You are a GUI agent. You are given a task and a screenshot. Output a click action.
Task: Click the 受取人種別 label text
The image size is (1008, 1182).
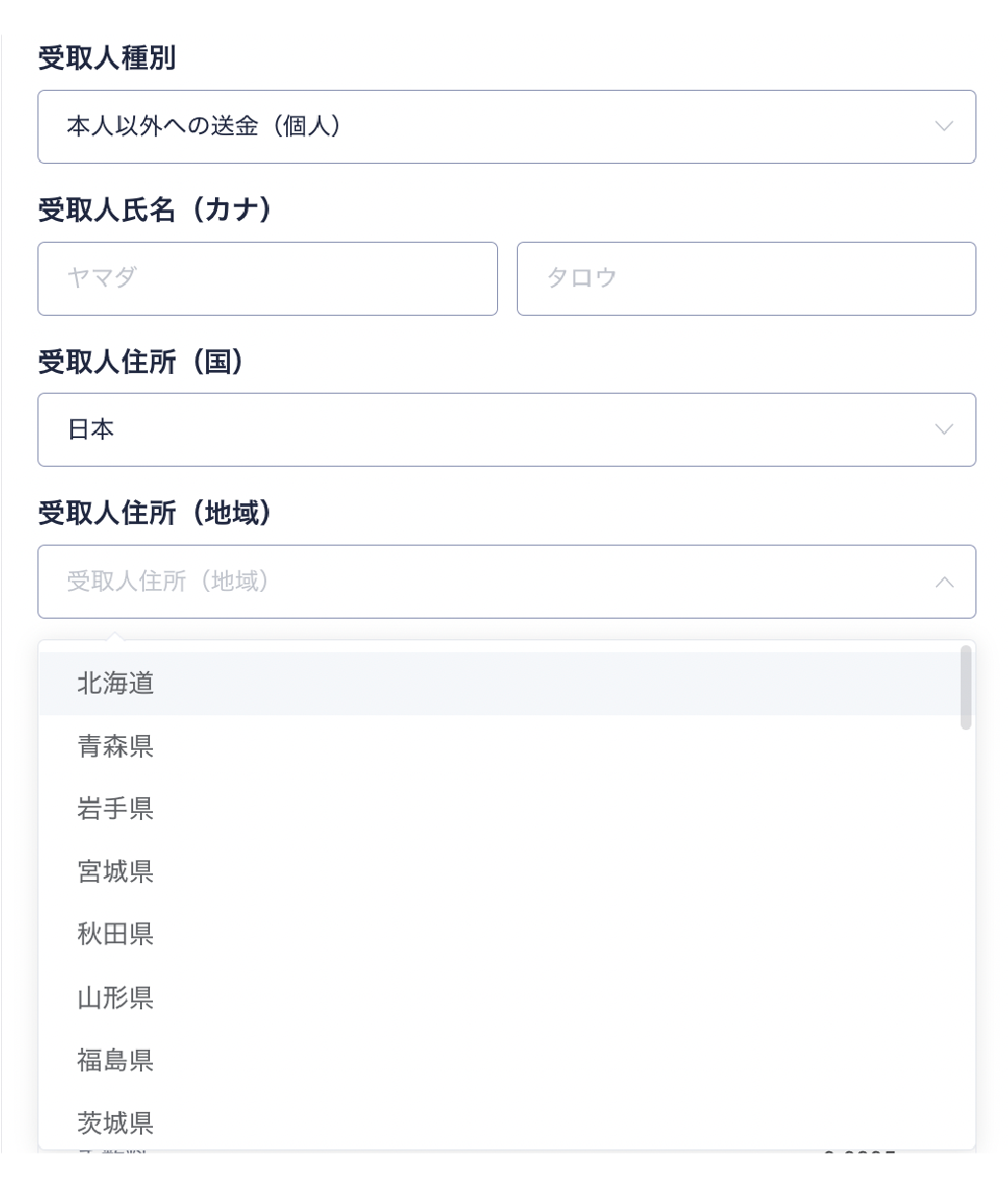point(107,59)
